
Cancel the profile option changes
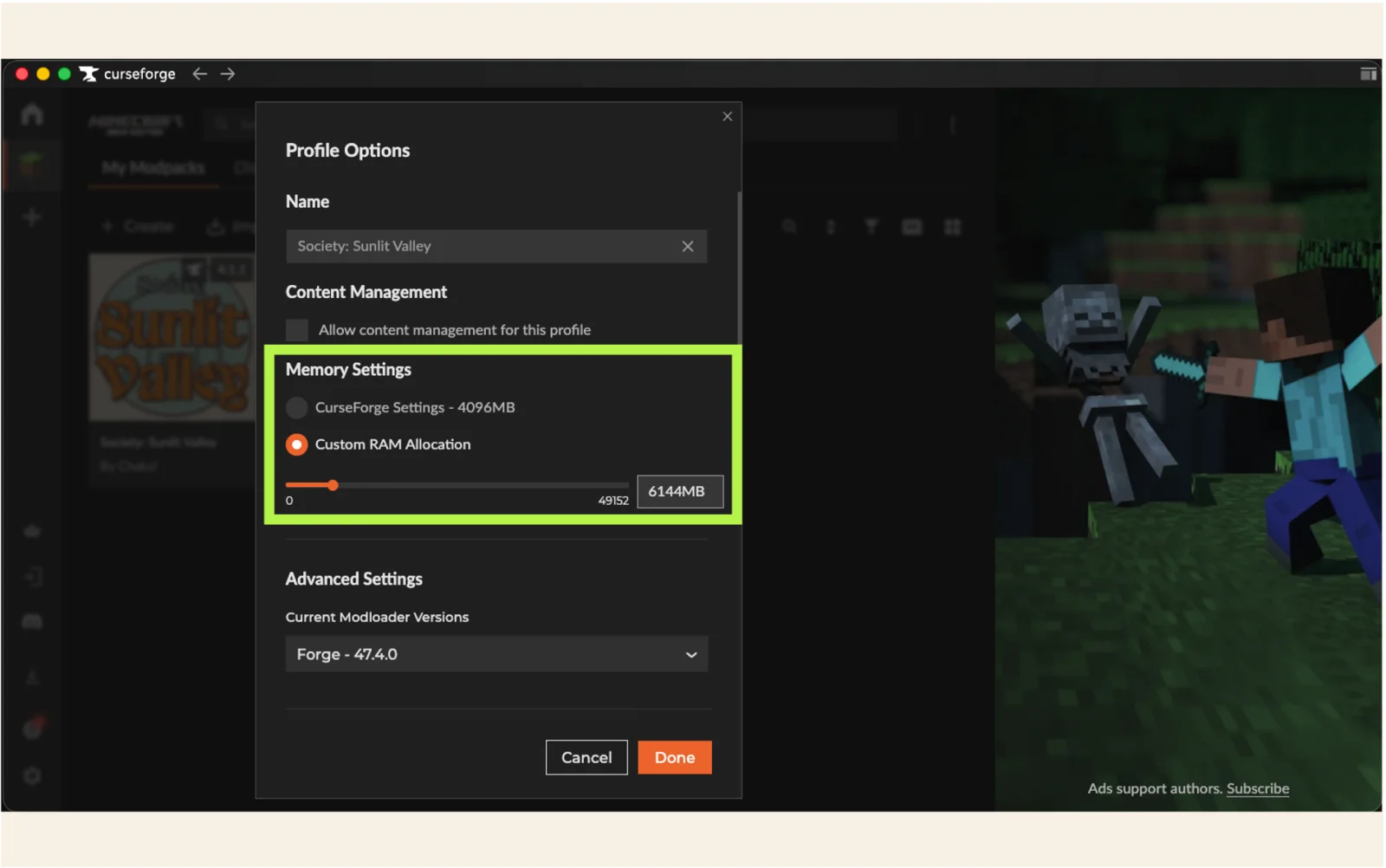pyautogui.click(x=586, y=757)
